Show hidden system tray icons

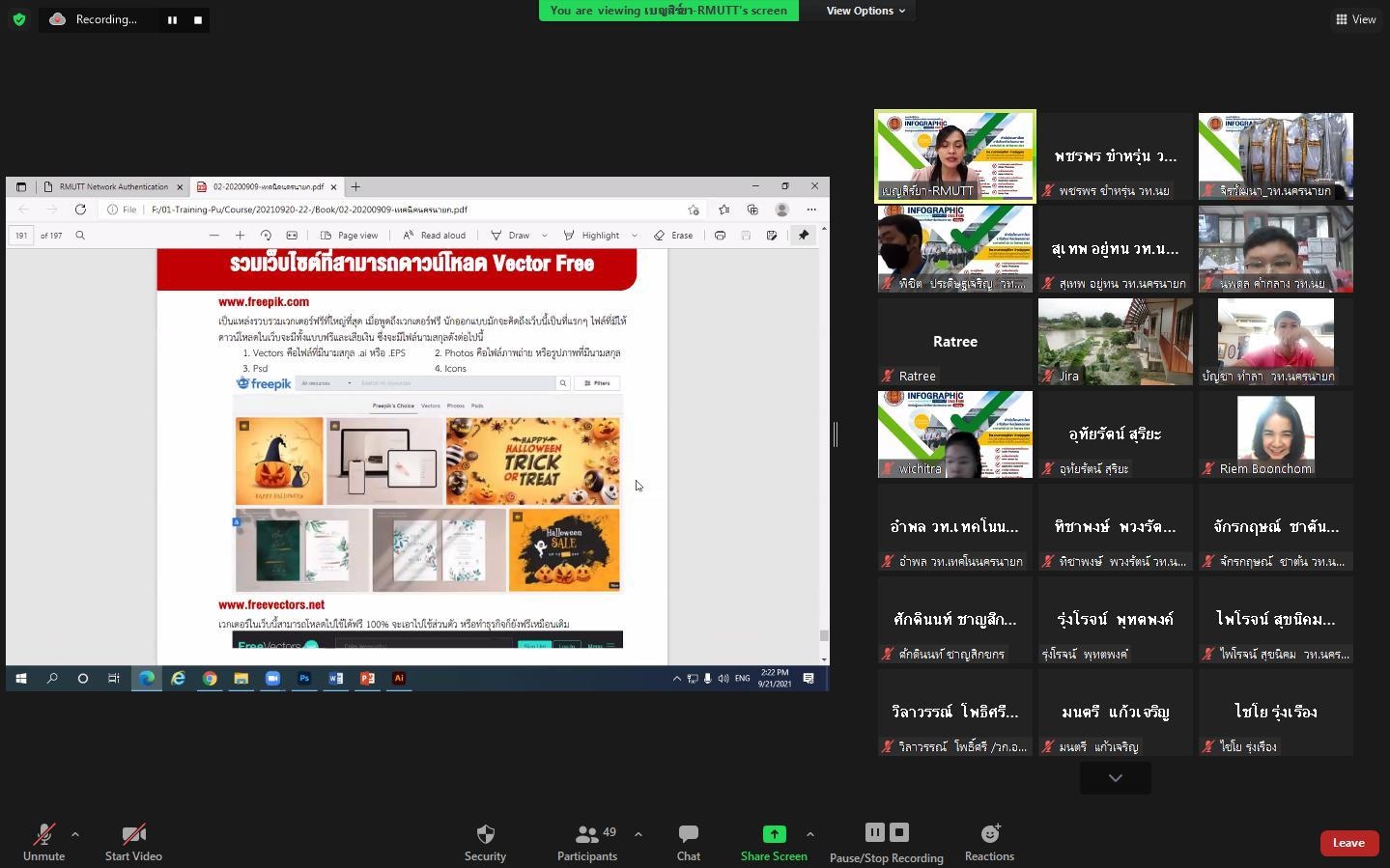(676, 679)
